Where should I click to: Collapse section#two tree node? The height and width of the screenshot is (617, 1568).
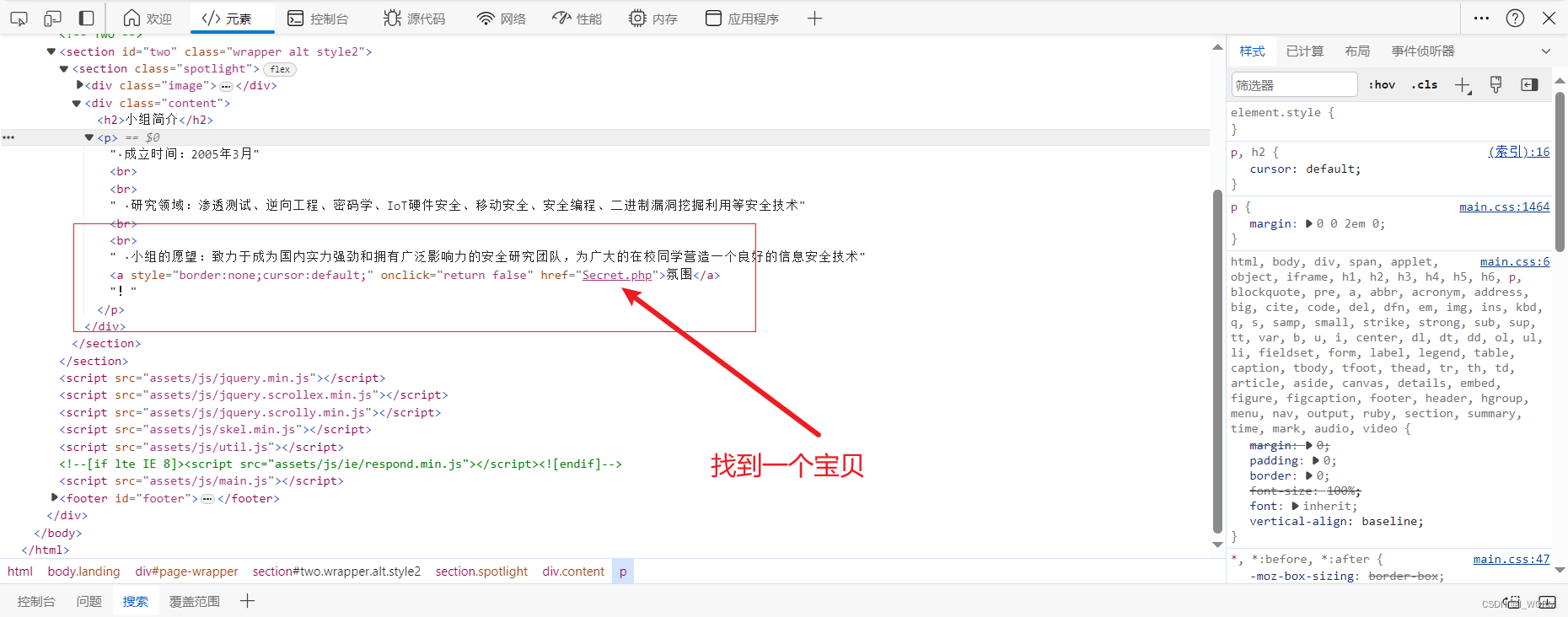[x=51, y=51]
